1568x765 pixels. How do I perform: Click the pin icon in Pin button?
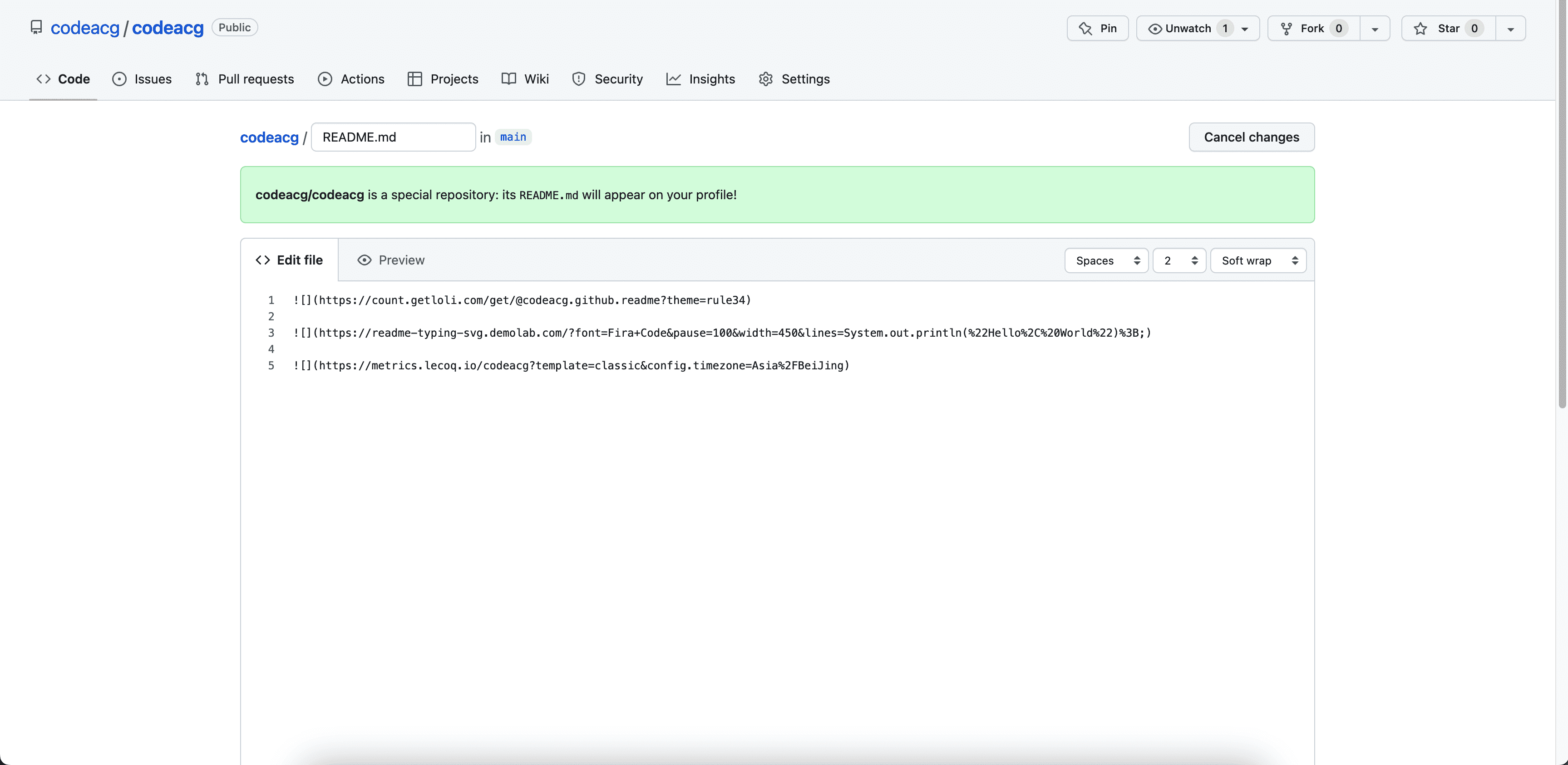[x=1085, y=29]
